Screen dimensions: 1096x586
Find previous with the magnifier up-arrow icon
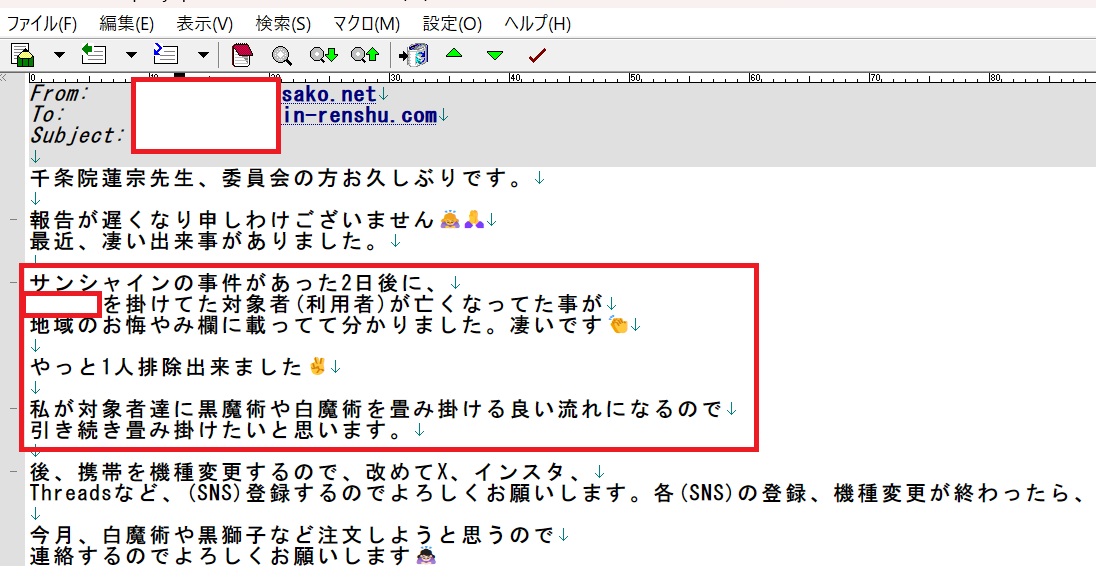pyautogui.click(x=364, y=55)
